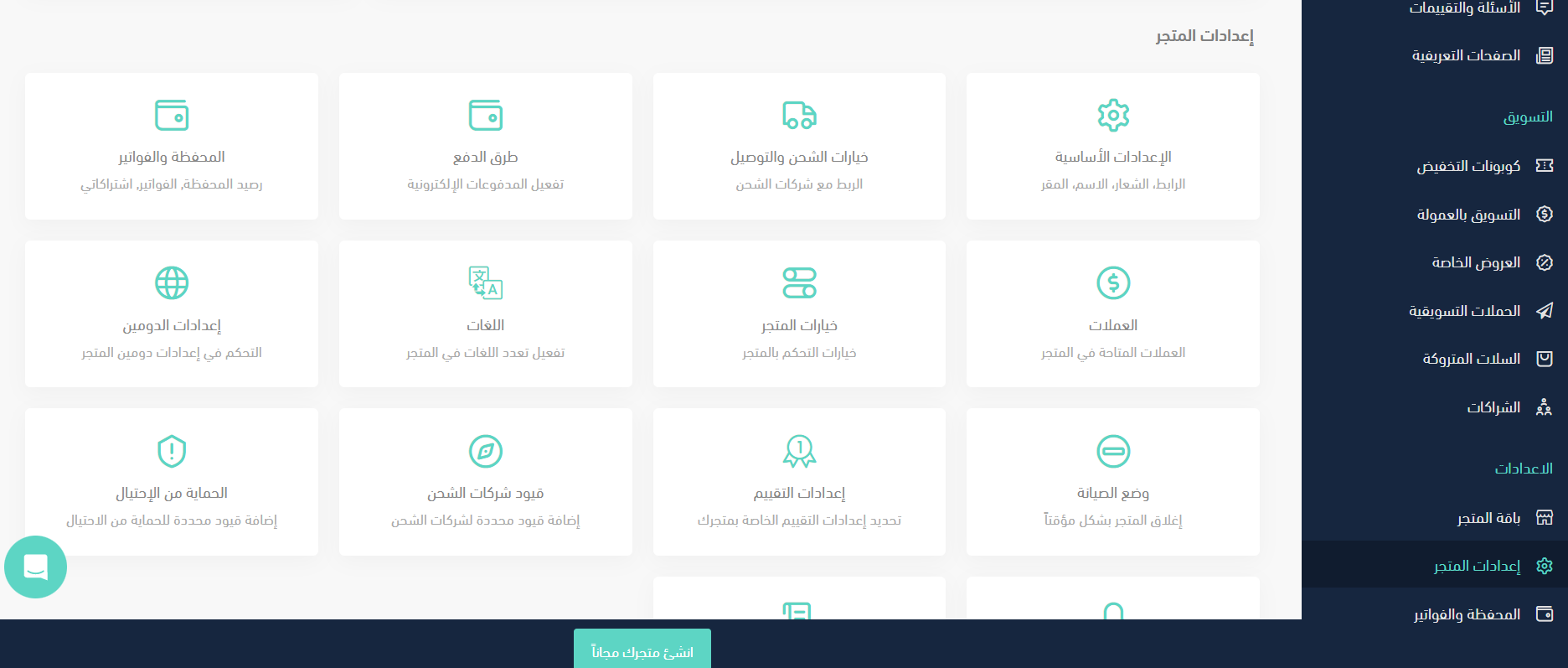
Task: Go to كوبونات التخفيض menu item
Action: [1469, 166]
